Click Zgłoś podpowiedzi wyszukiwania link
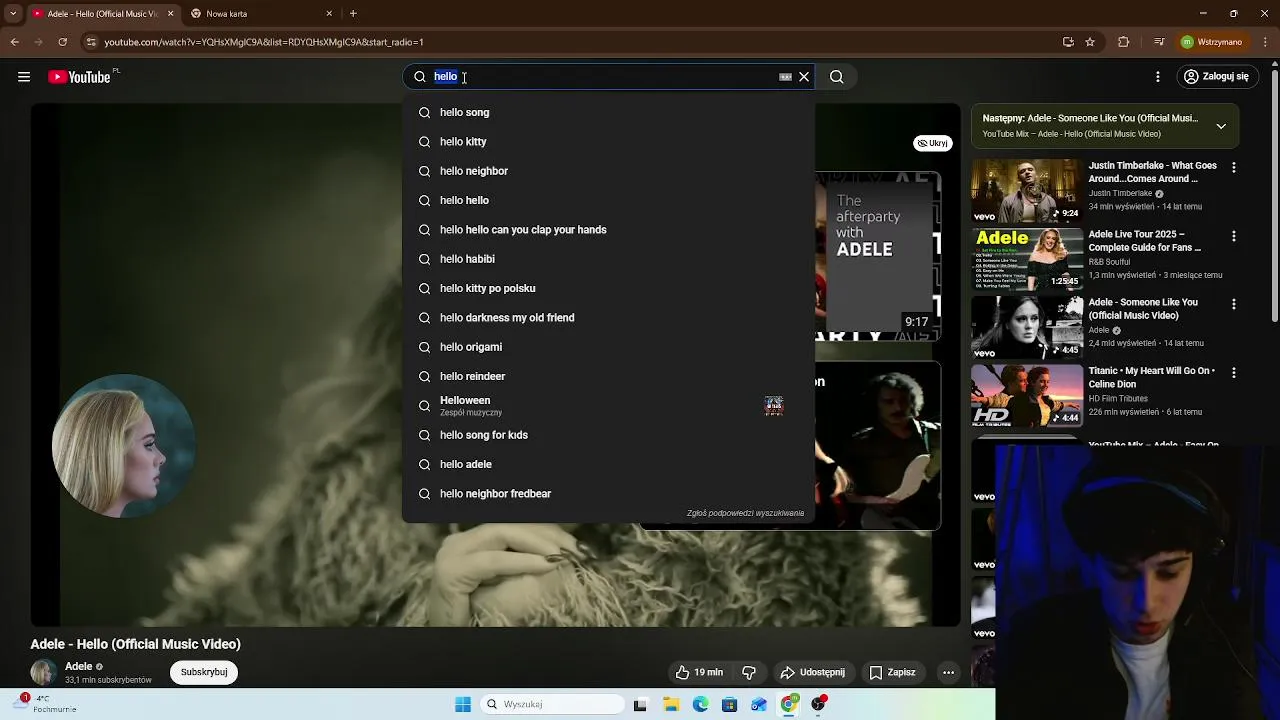The image size is (1280, 720). pyautogui.click(x=745, y=513)
